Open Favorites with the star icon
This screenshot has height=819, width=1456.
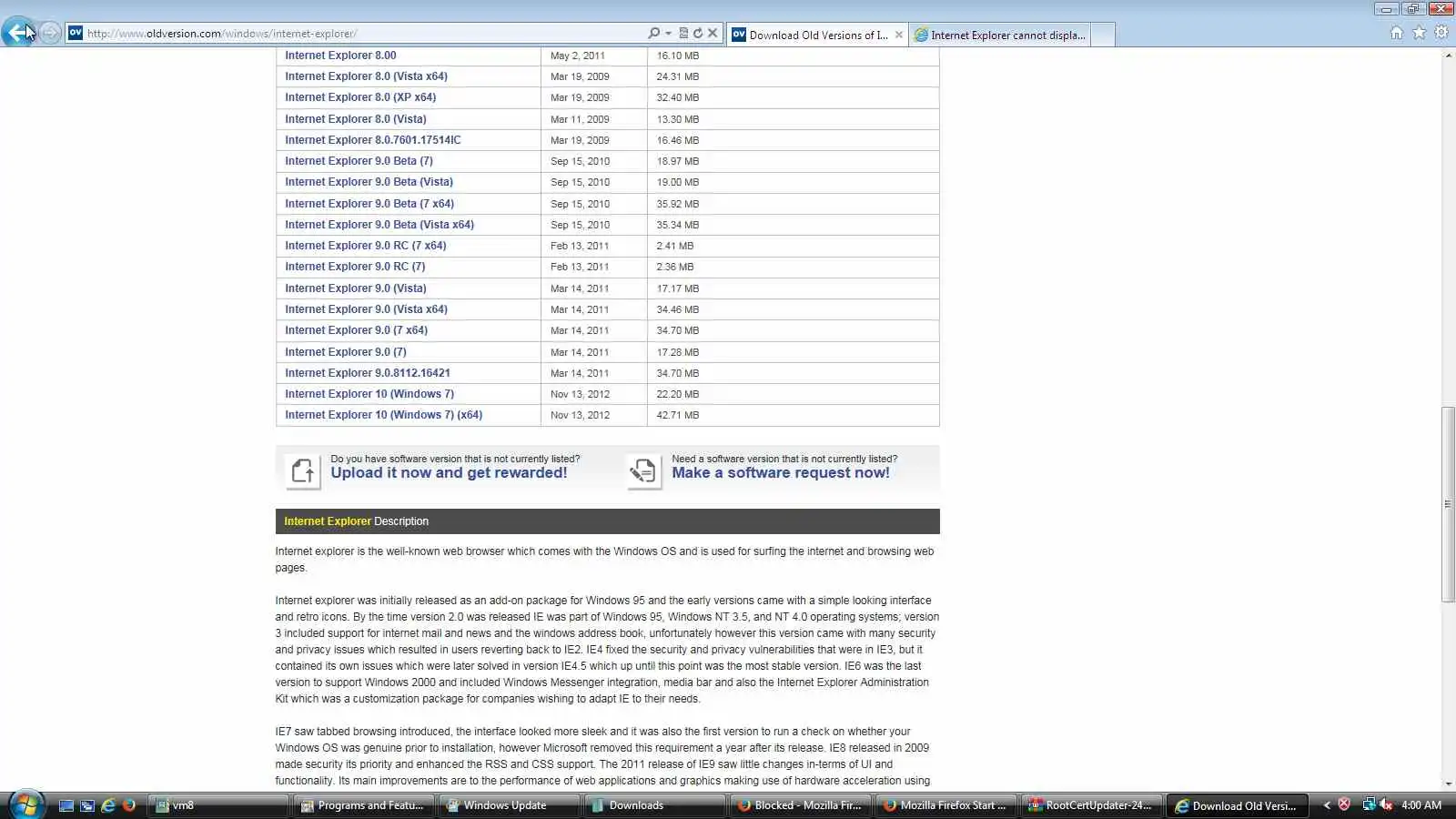click(1420, 33)
